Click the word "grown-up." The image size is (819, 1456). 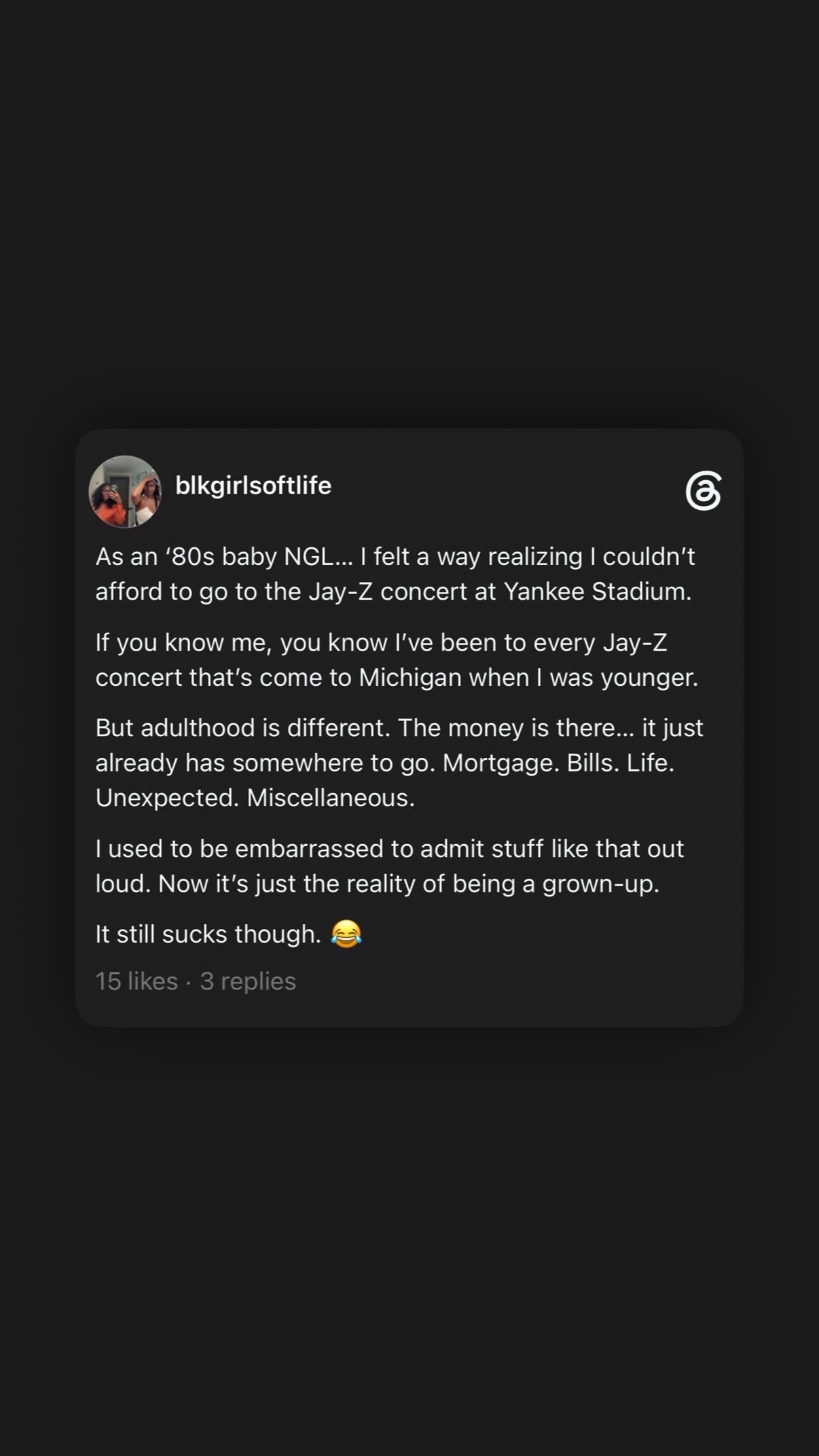(x=601, y=884)
